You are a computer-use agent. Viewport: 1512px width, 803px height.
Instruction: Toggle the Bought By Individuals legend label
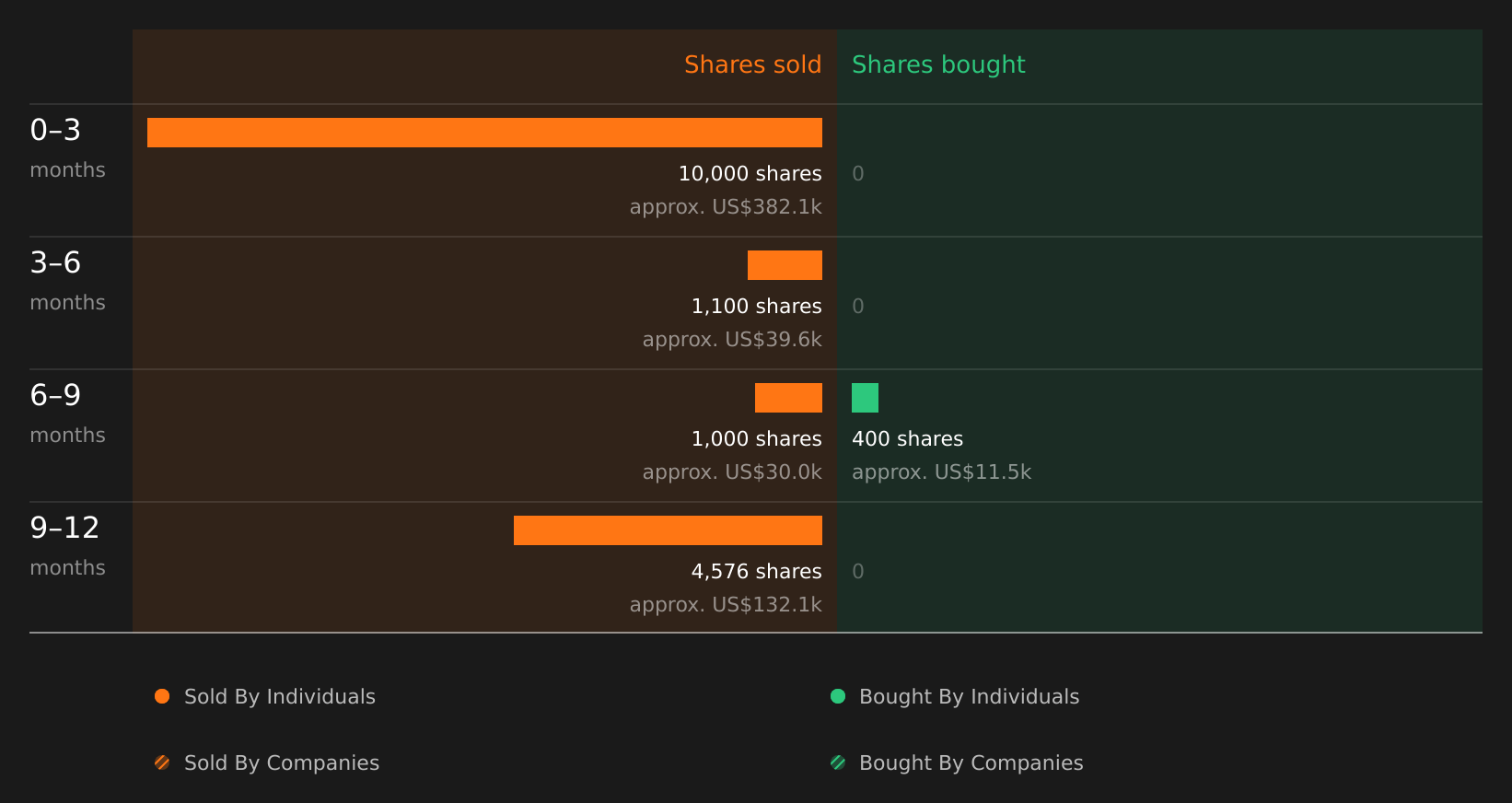coord(969,697)
